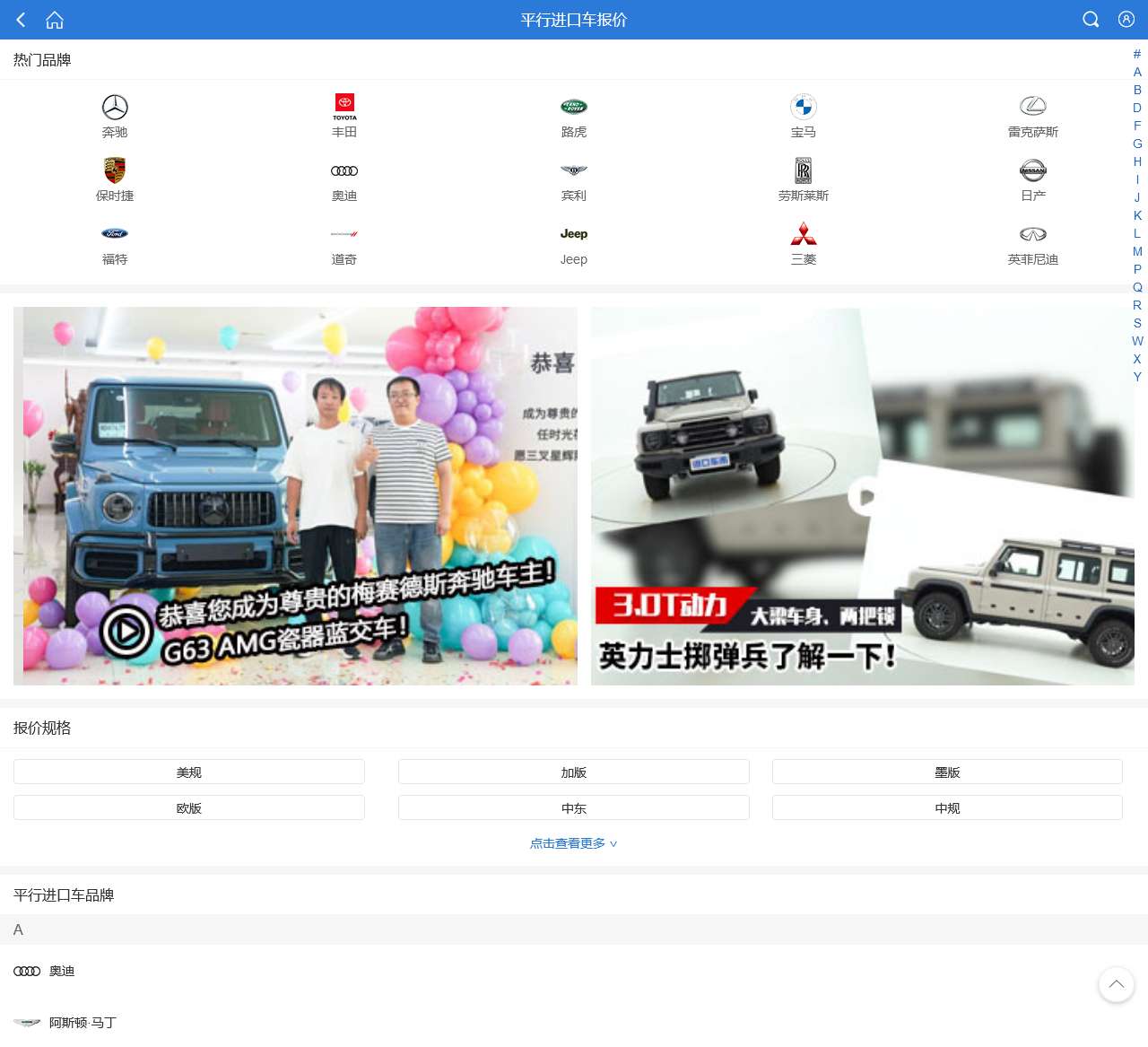The width and height of the screenshot is (1148, 1047).
Task: Jump to letter H in the index
Action: (x=1137, y=161)
